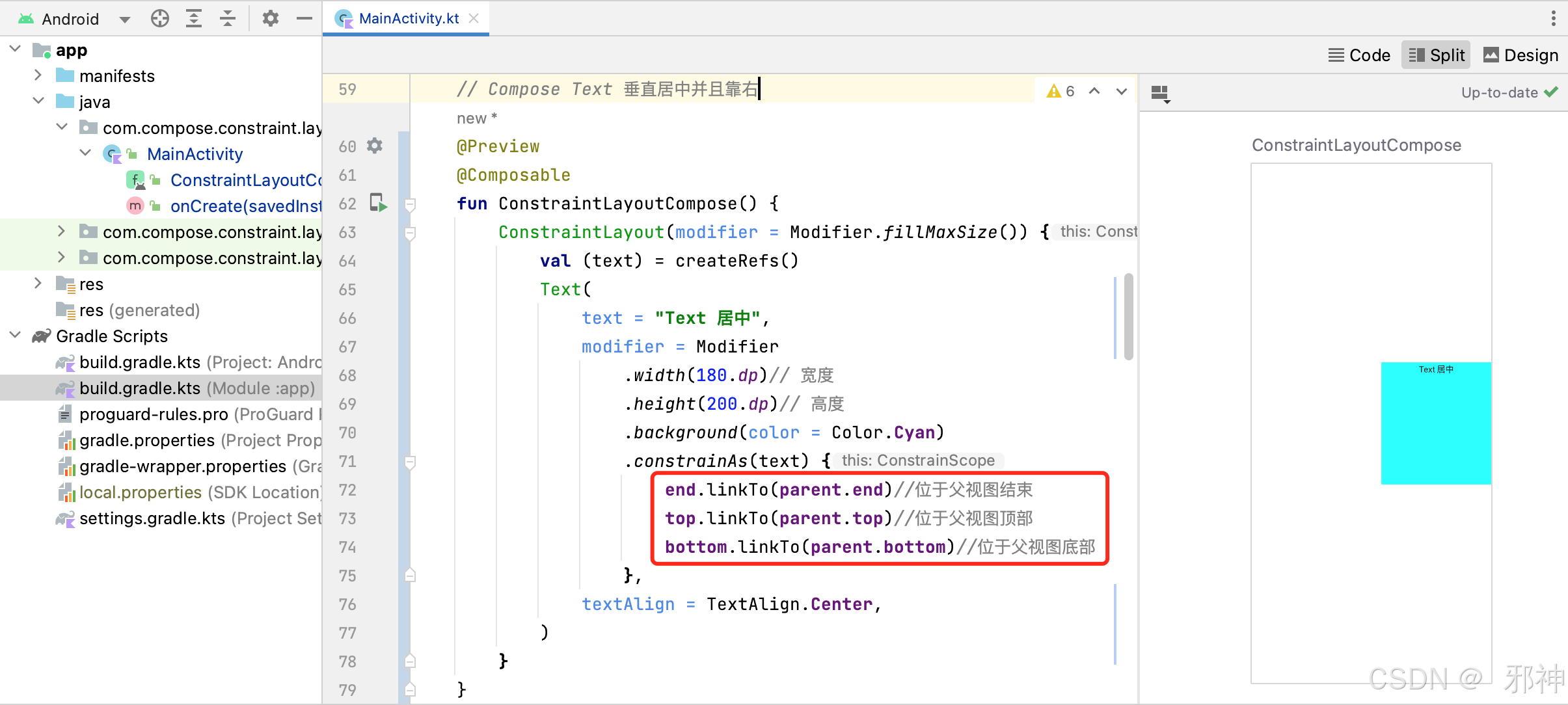
Task: Go to next highlighted problem arrow
Action: pyautogui.click(x=1122, y=91)
